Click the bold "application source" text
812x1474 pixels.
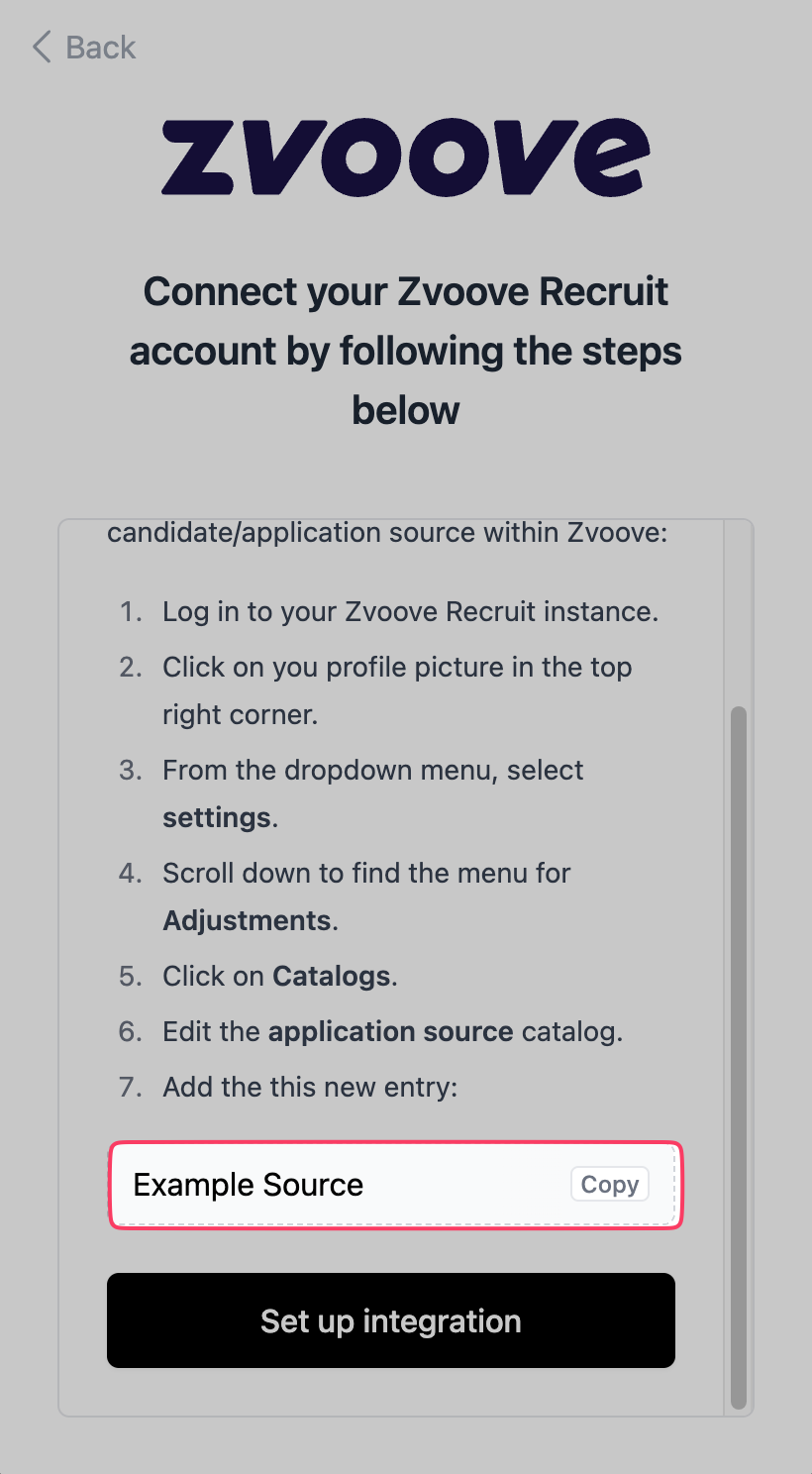click(x=390, y=1031)
